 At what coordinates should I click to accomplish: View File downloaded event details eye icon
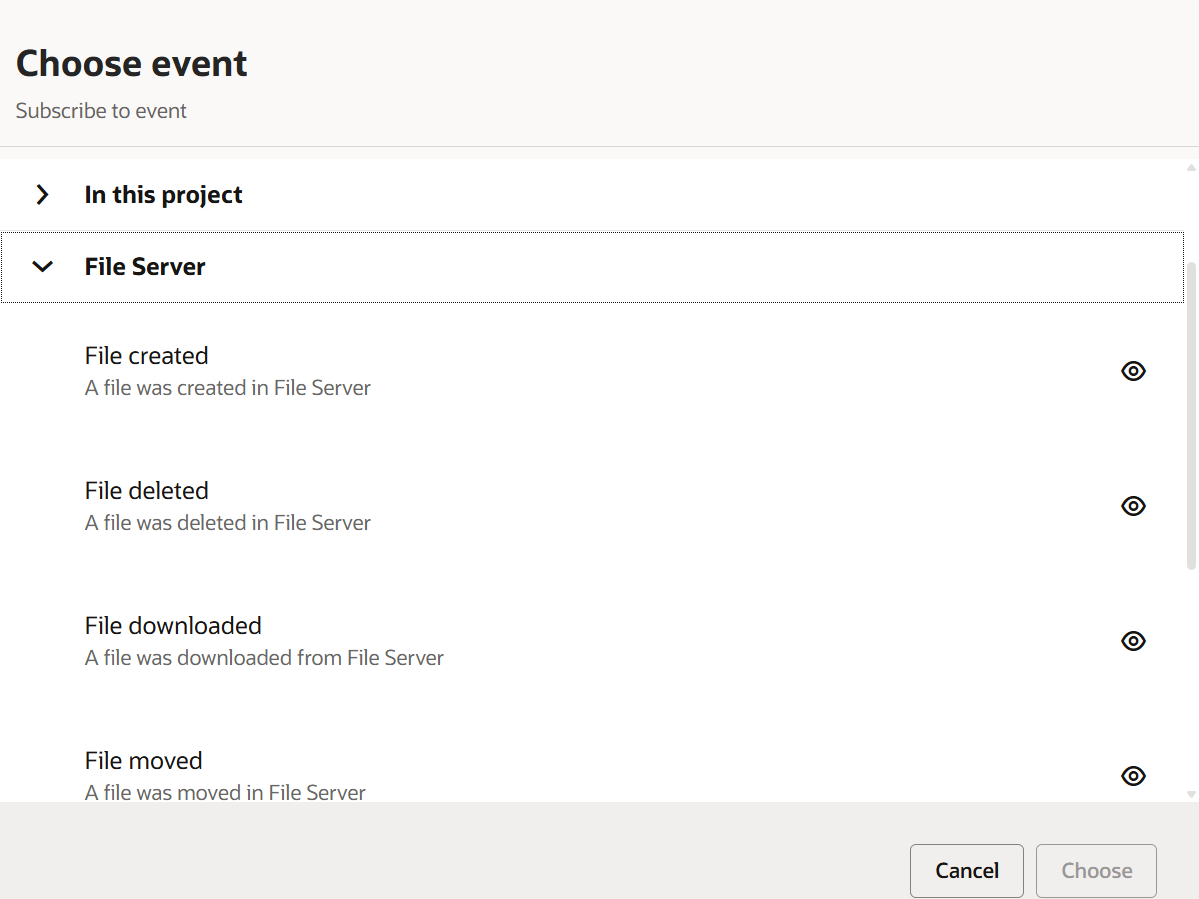(1133, 641)
